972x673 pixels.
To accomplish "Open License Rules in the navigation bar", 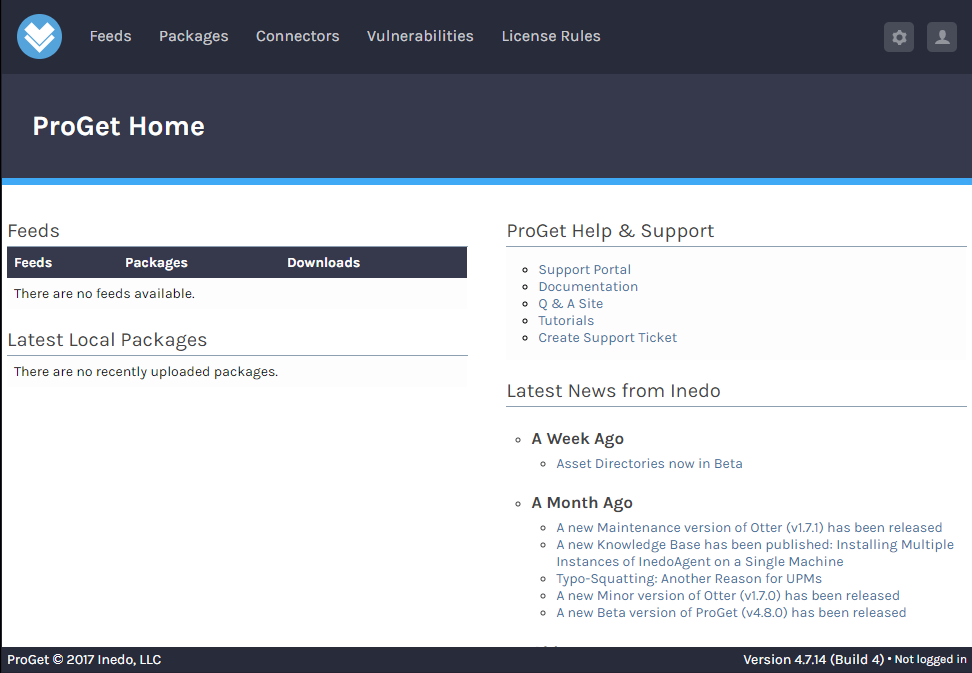I will pos(551,36).
